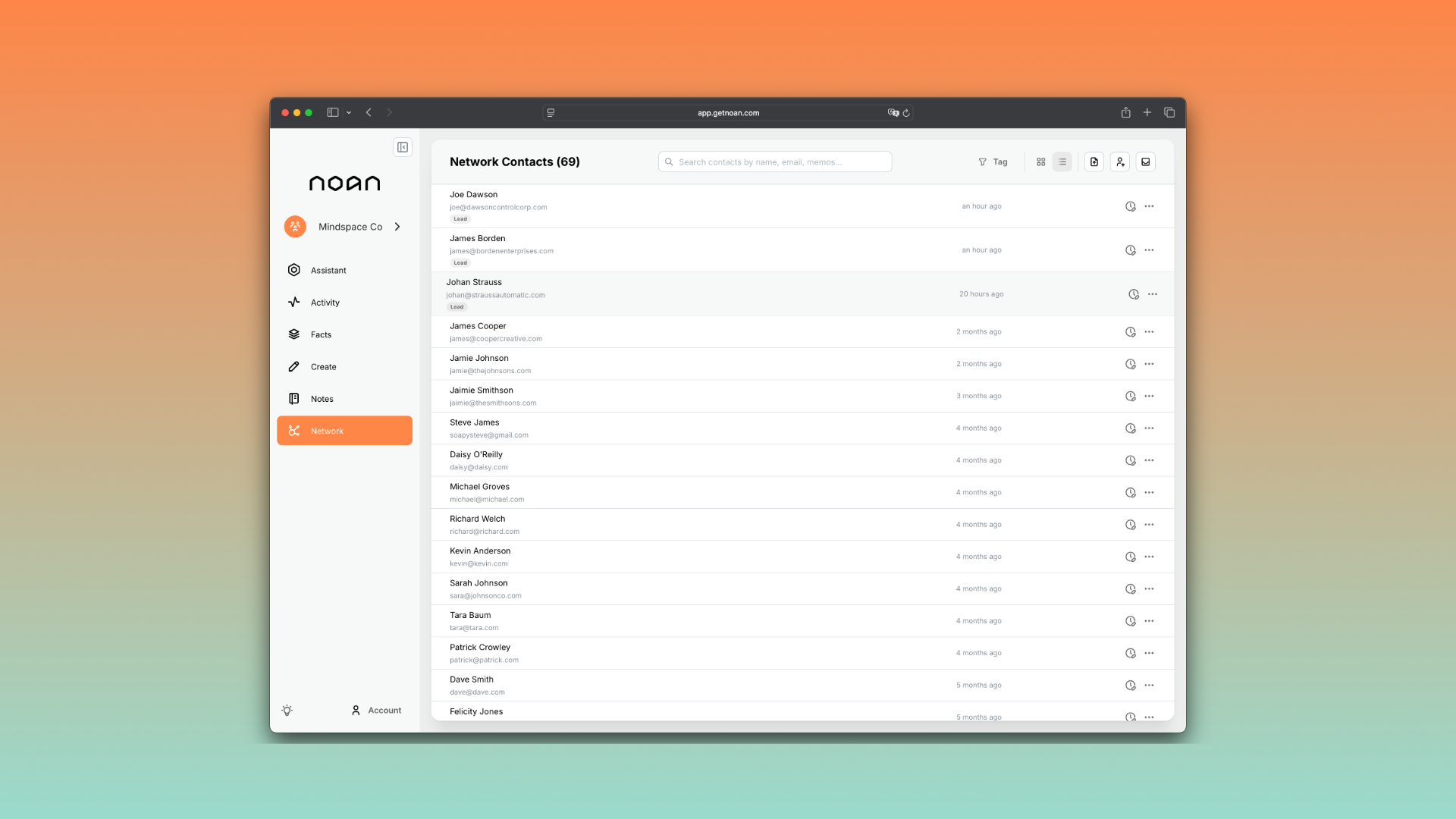This screenshot has width=1456, height=819.
Task: Open the Assistant section
Action: coord(328,271)
